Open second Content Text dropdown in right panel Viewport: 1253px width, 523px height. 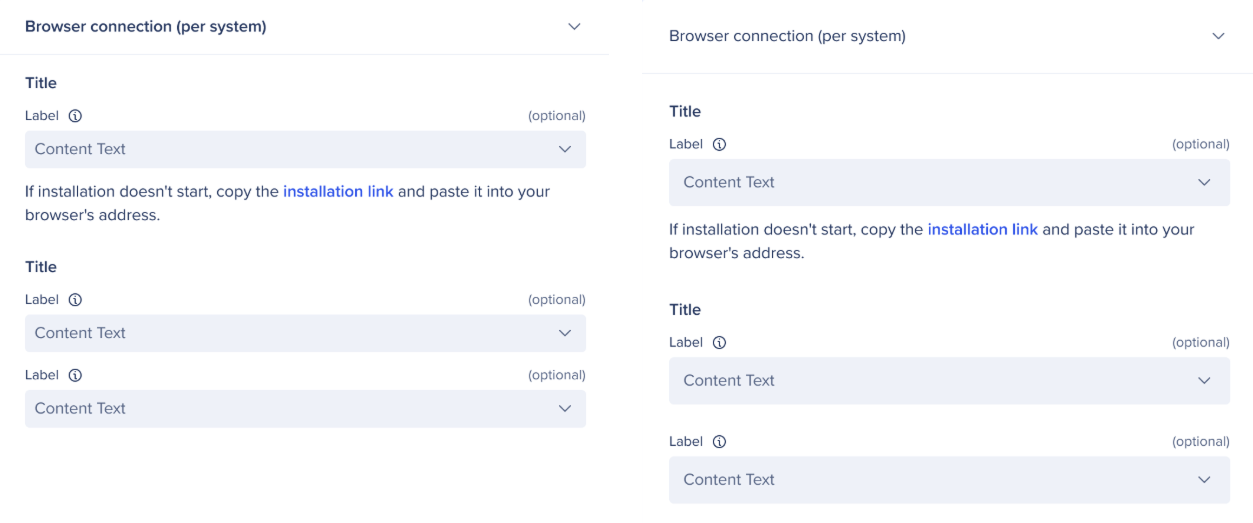pos(949,380)
